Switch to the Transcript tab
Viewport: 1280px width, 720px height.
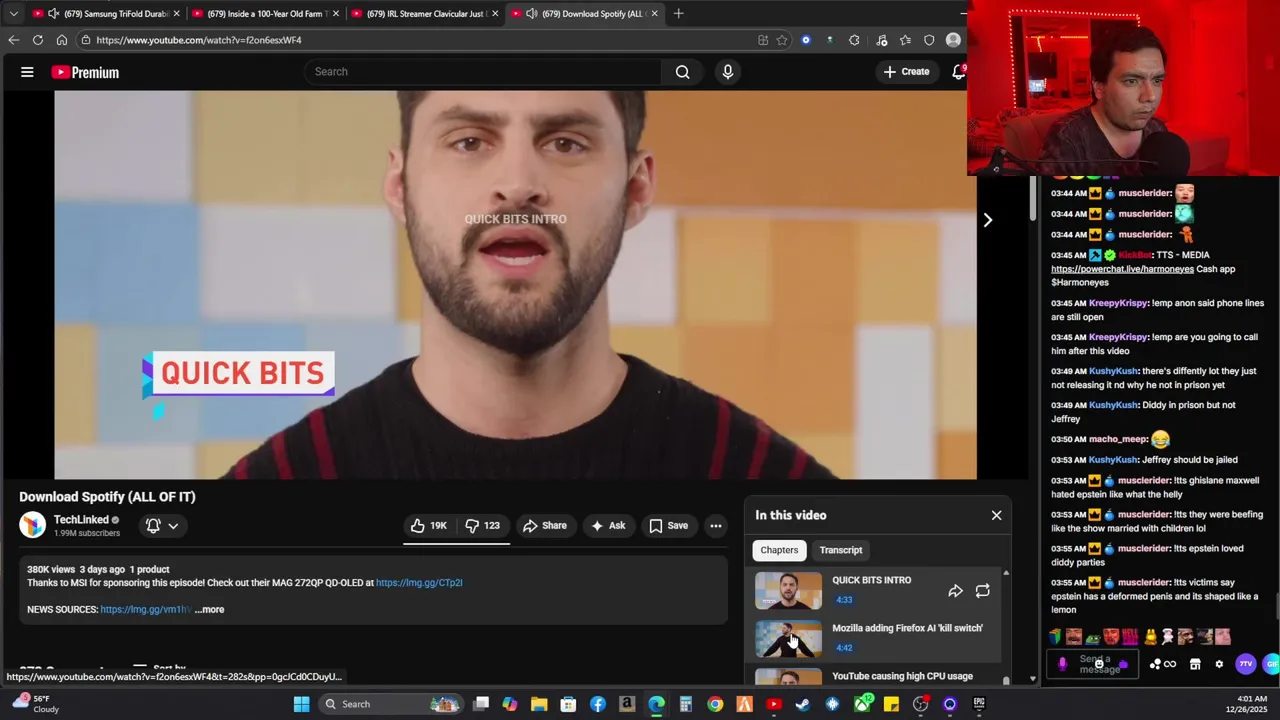(x=841, y=550)
